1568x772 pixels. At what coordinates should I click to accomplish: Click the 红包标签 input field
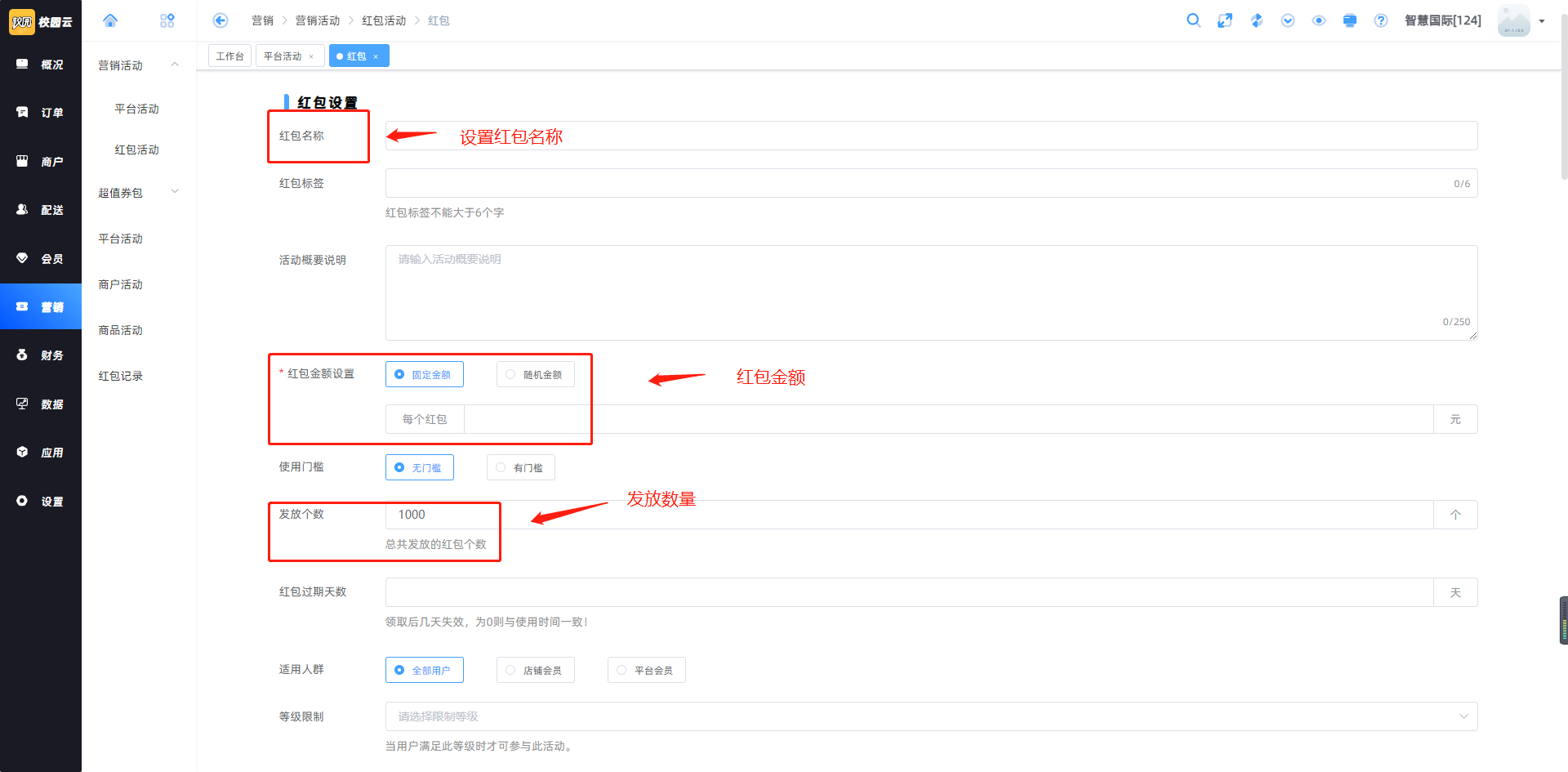coord(915,183)
